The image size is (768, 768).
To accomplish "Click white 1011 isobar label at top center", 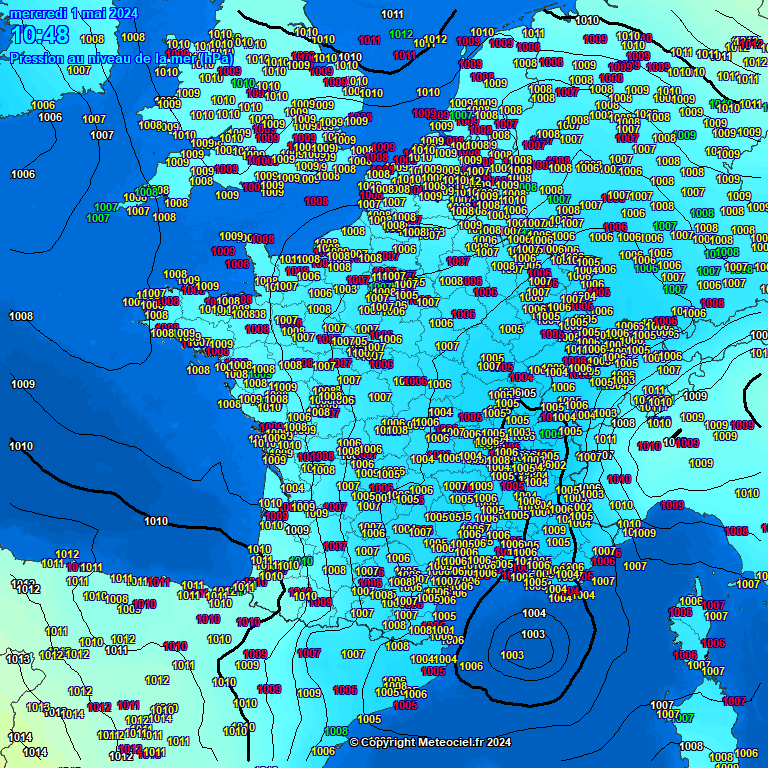I will coord(393,14).
